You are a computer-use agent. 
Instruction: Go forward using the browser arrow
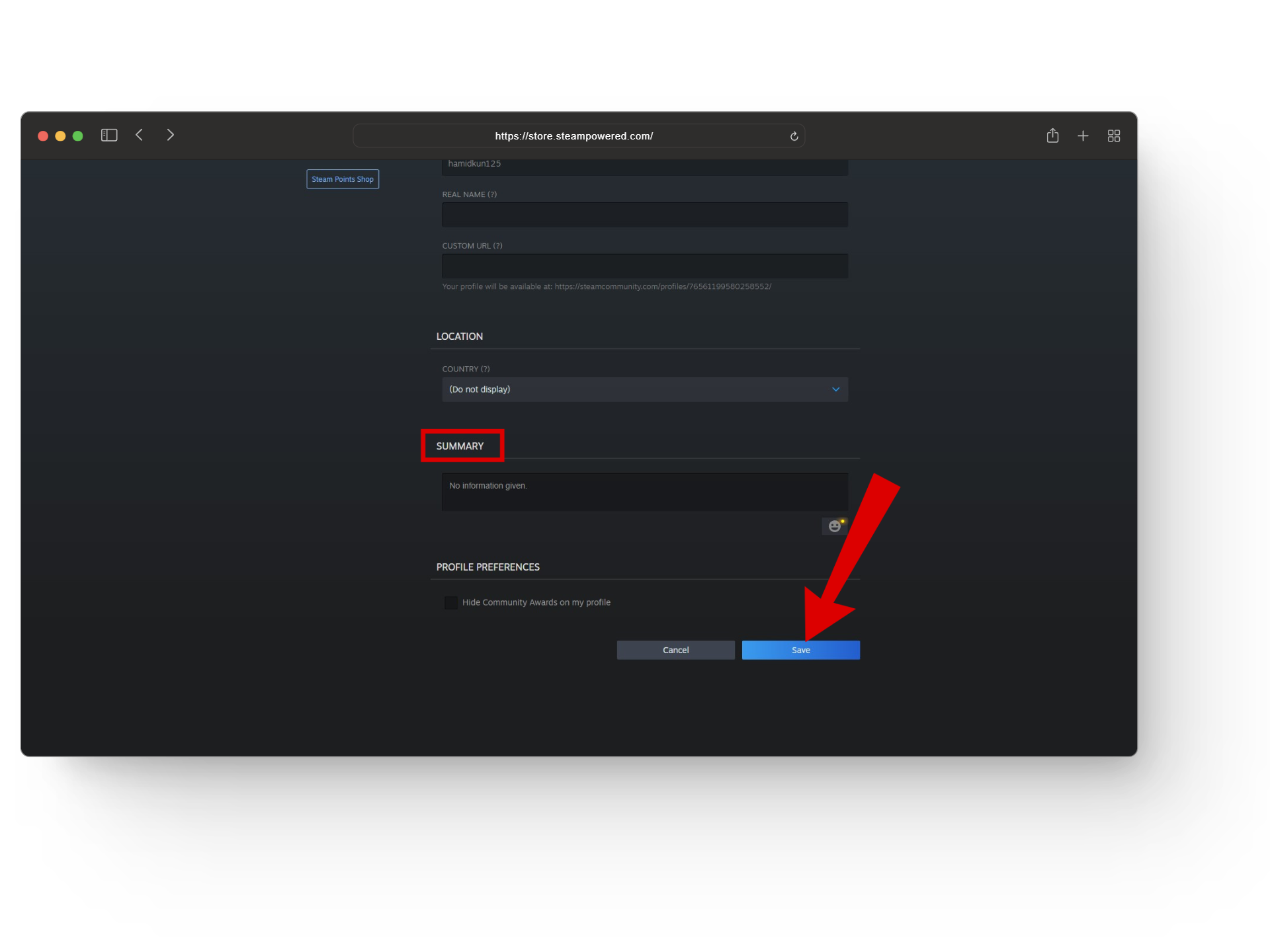coord(170,136)
